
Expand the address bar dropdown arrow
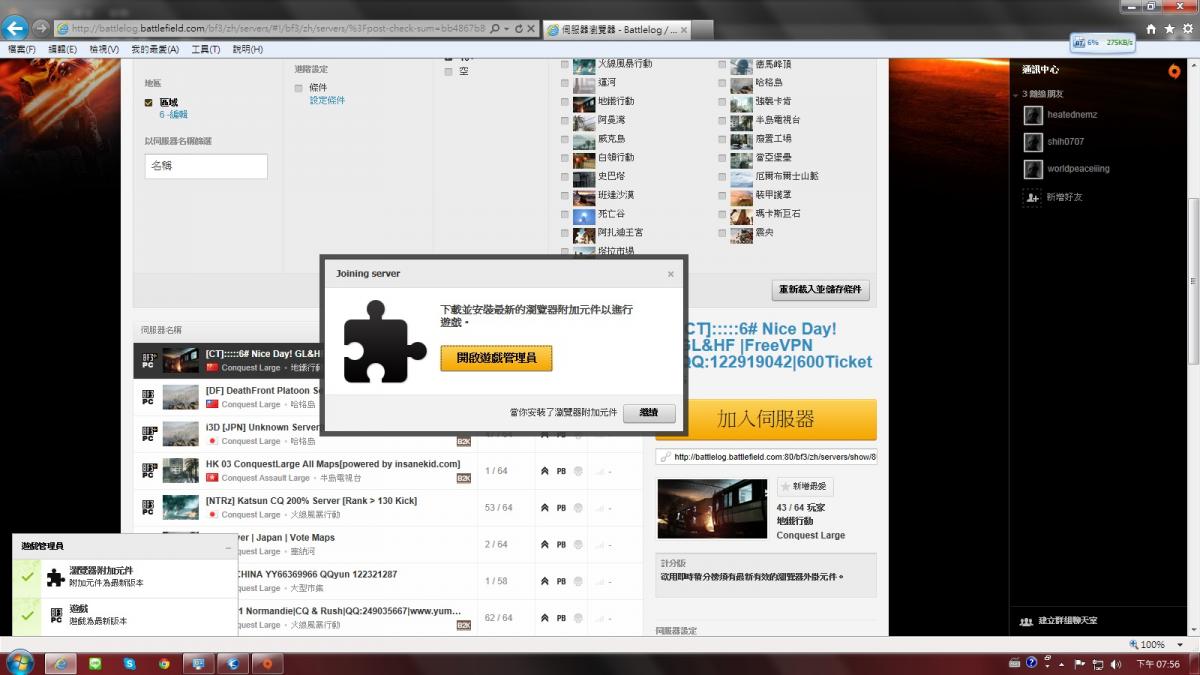tap(507, 29)
